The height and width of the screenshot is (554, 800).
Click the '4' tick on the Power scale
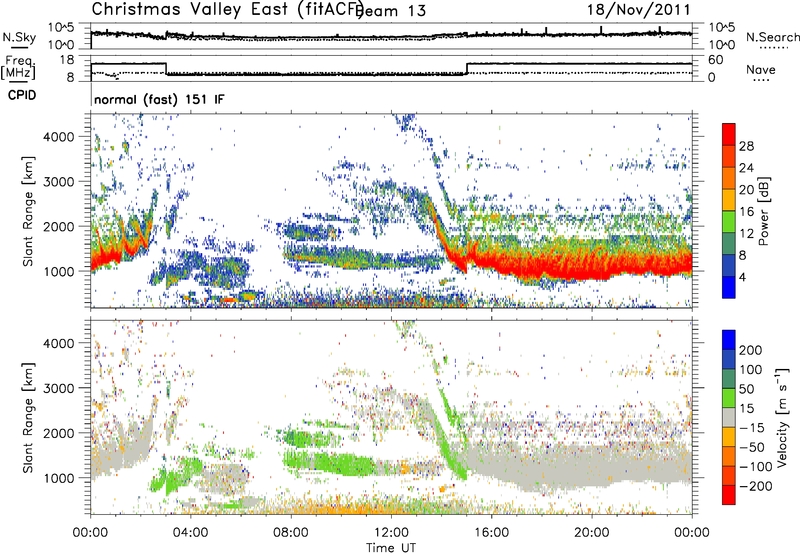pos(742,277)
